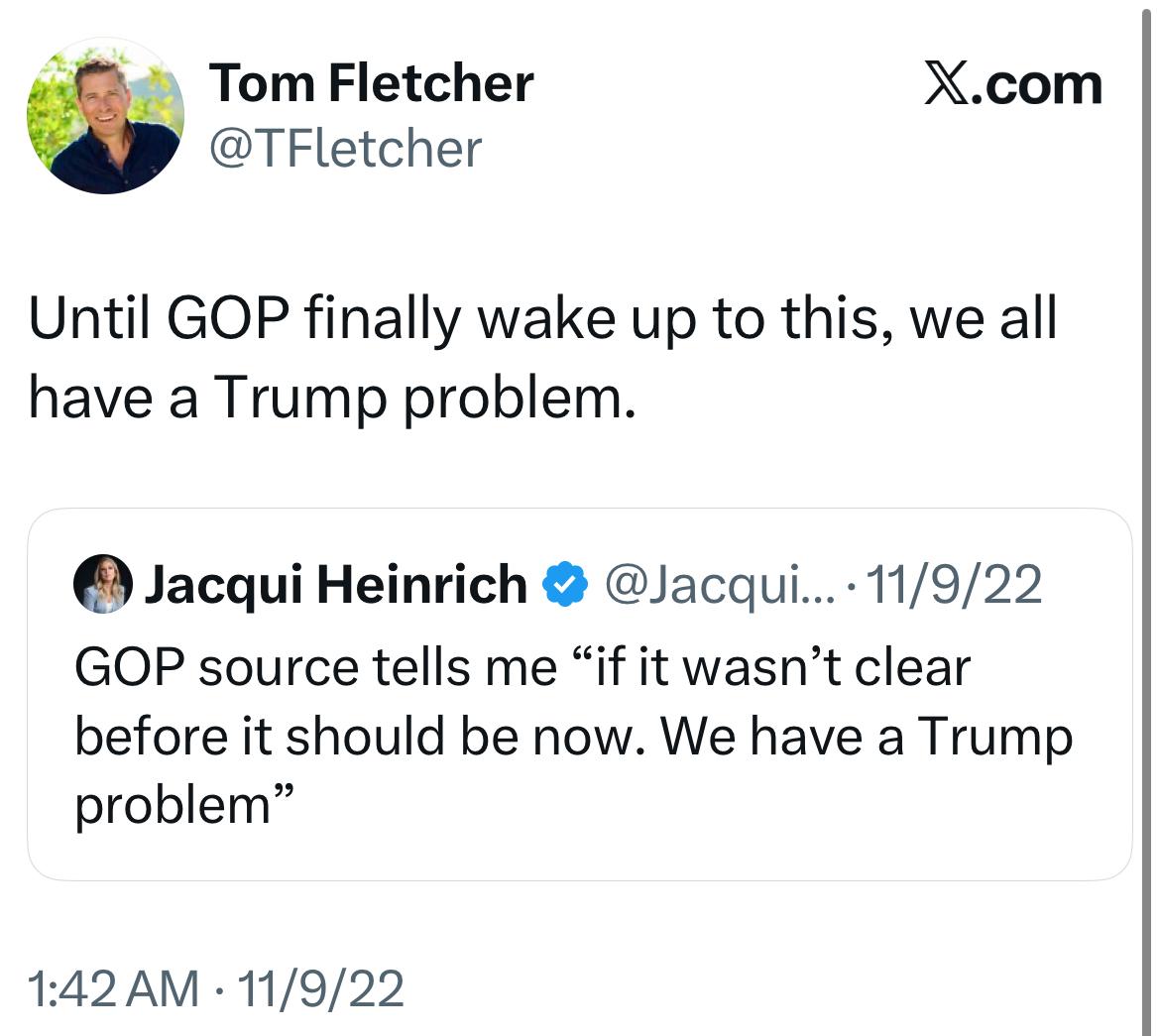Open the Jacqui Heinrich name link
This screenshot has height=1036, width=1160.
click(x=336, y=584)
